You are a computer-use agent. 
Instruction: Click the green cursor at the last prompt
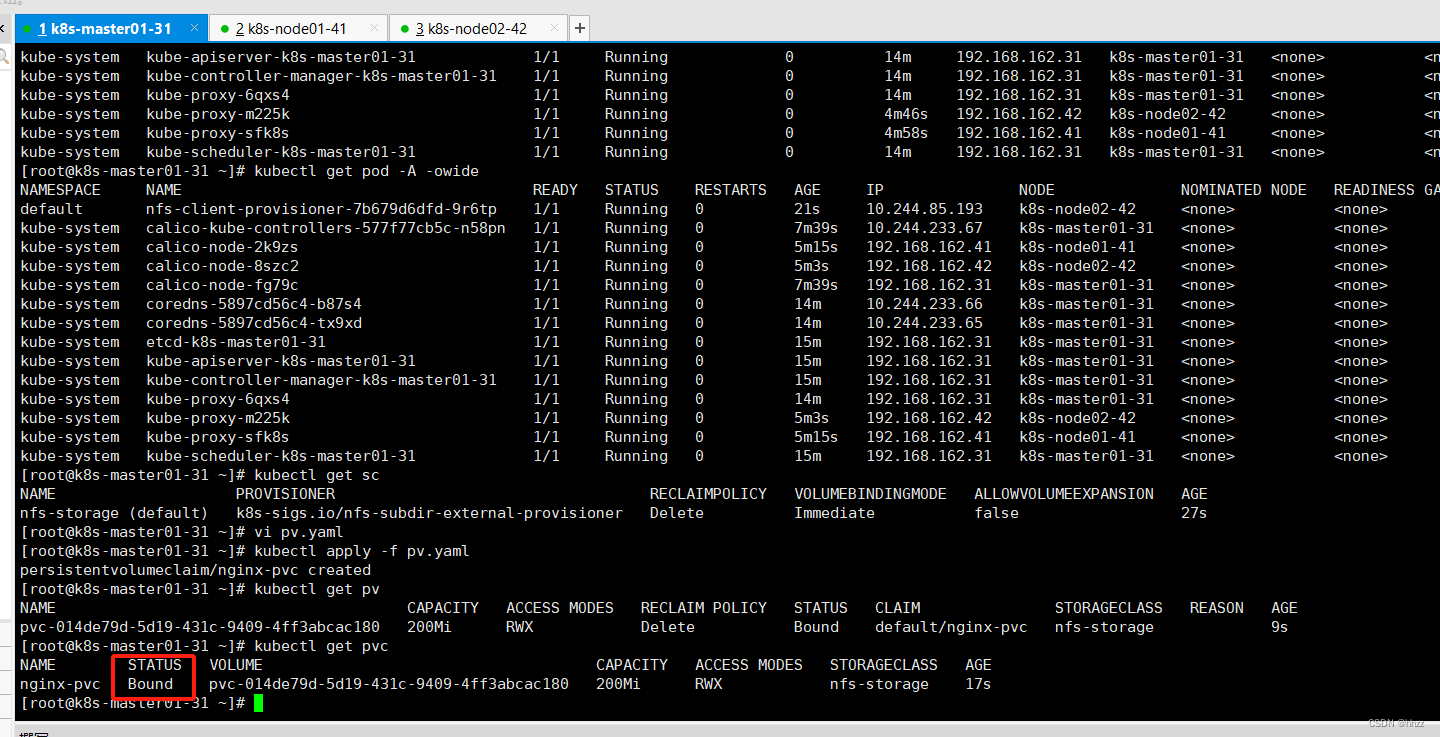click(258, 703)
